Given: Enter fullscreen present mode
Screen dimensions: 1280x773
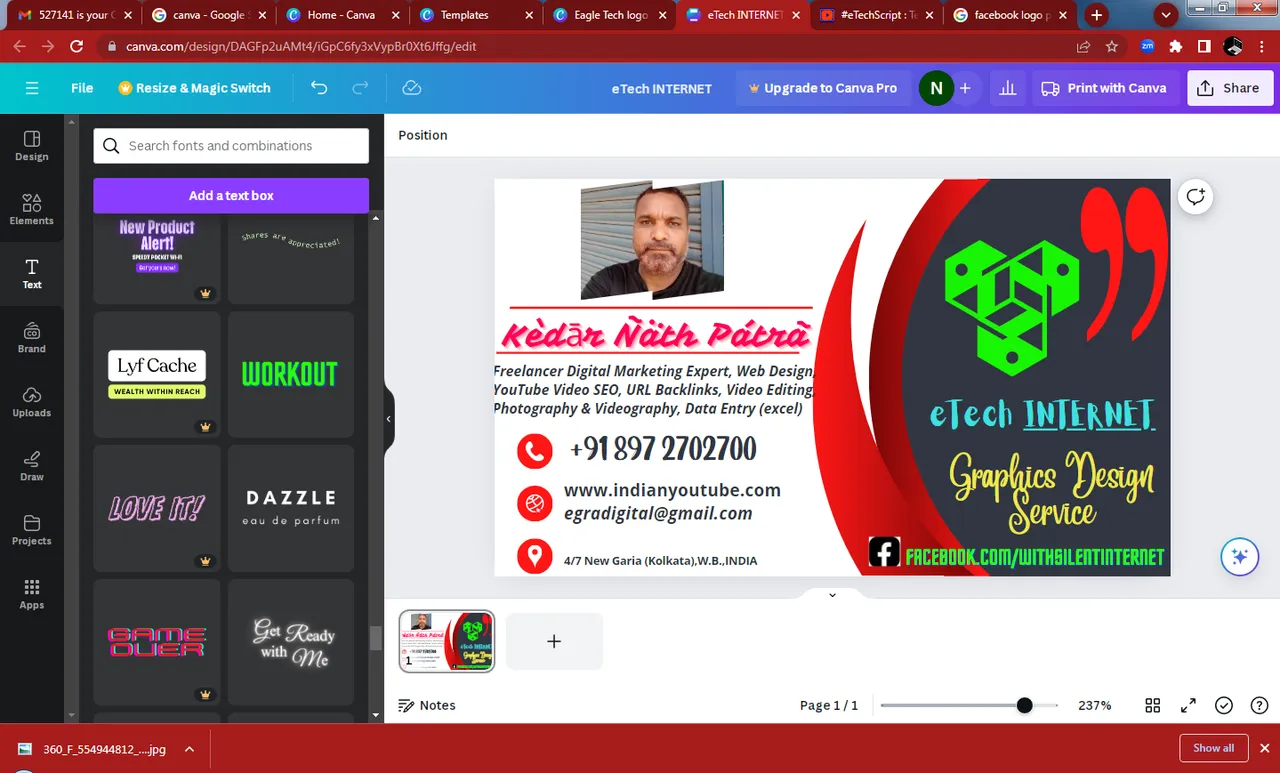Looking at the screenshot, I should (x=1188, y=705).
